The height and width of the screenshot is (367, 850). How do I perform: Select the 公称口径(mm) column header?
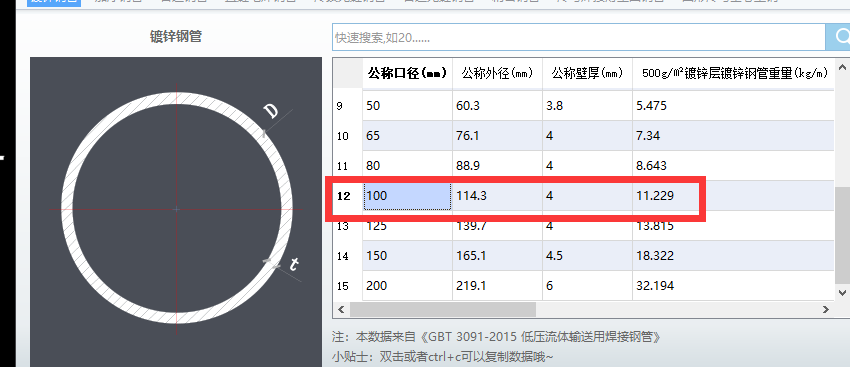pos(407,73)
